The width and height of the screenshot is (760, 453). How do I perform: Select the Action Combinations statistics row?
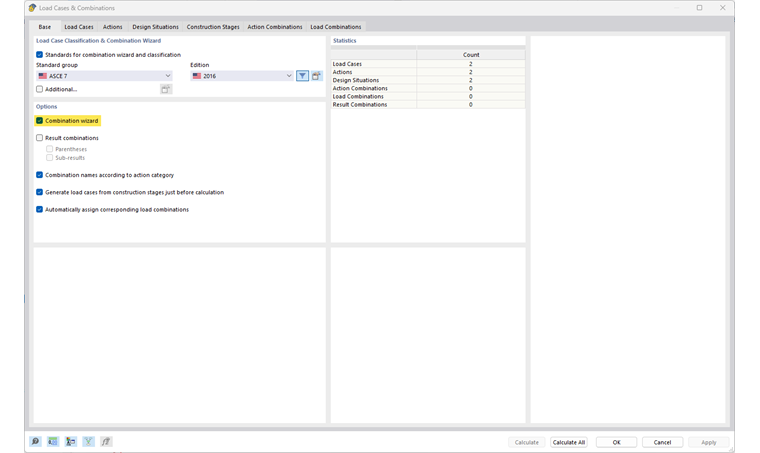click(428, 89)
